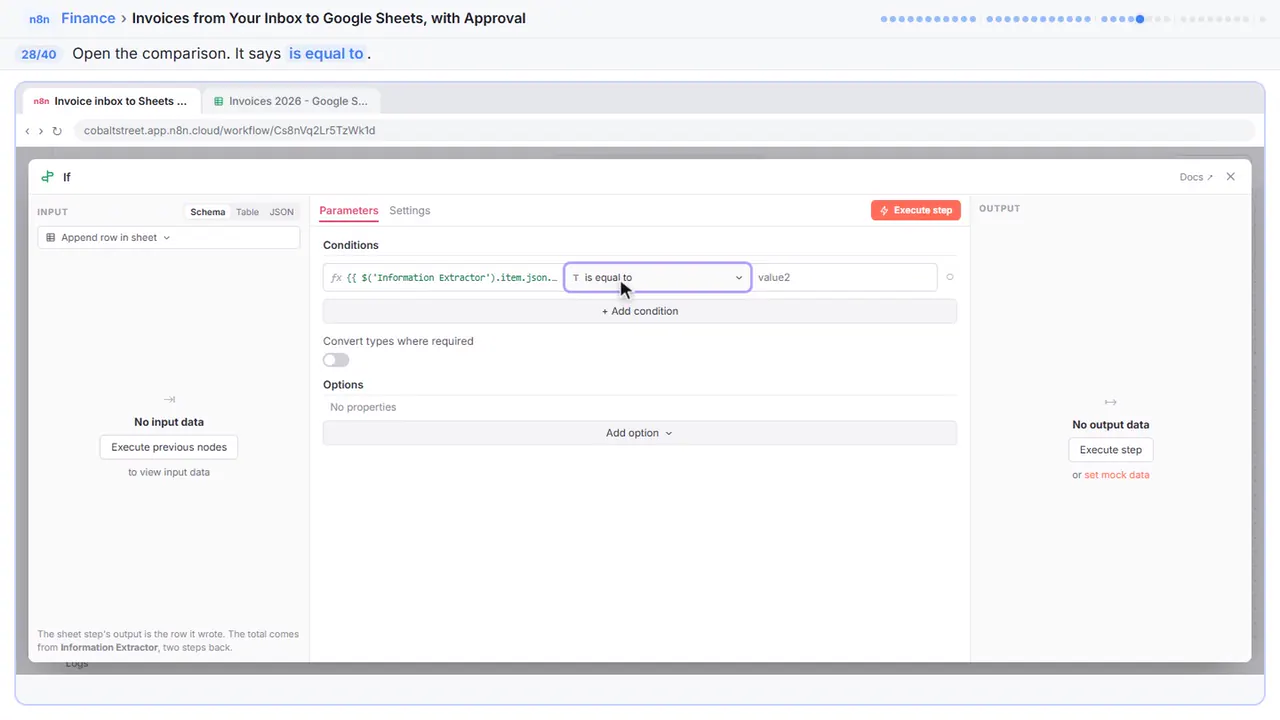Switch to the Invoice inbox to Sheets tab
1280x720 pixels.
click(111, 101)
